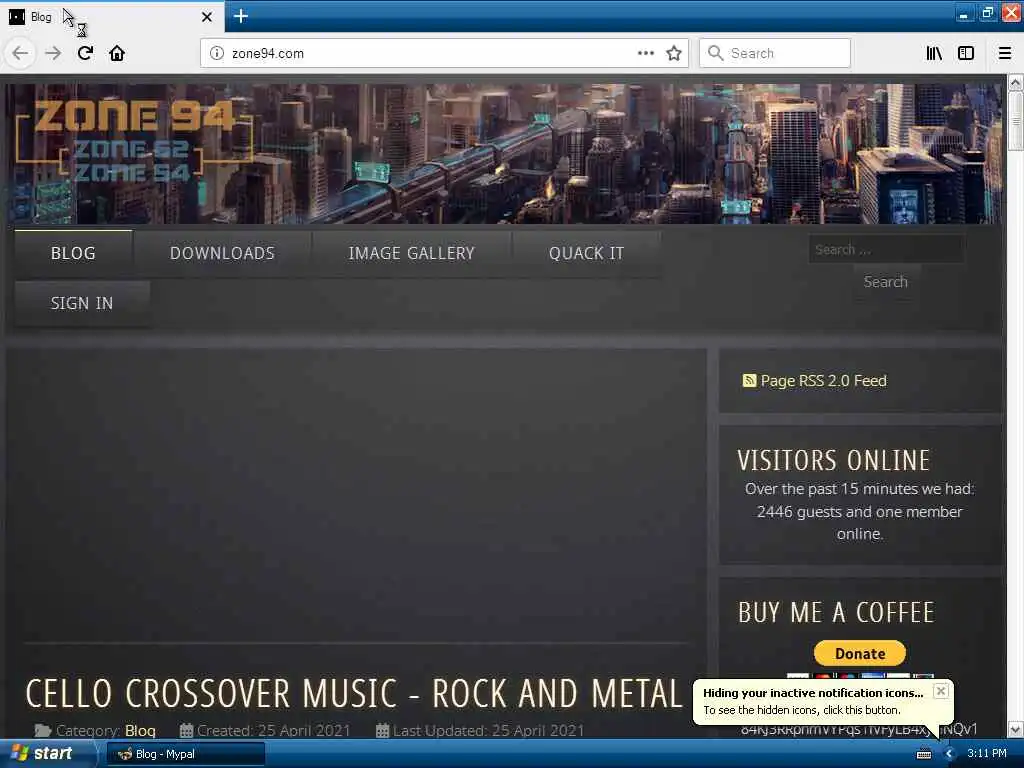Open the SIGN IN menu item
The height and width of the screenshot is (768, 1024).
pos(82,304)
